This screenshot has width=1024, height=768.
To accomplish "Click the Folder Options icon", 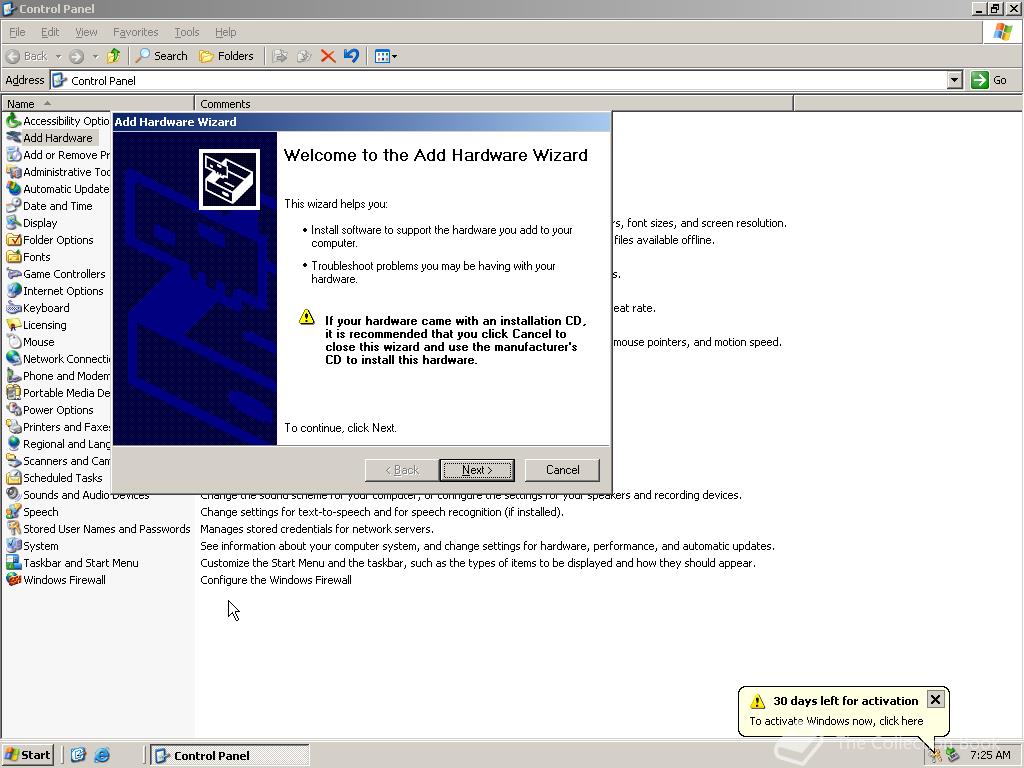I will [13, 240].
